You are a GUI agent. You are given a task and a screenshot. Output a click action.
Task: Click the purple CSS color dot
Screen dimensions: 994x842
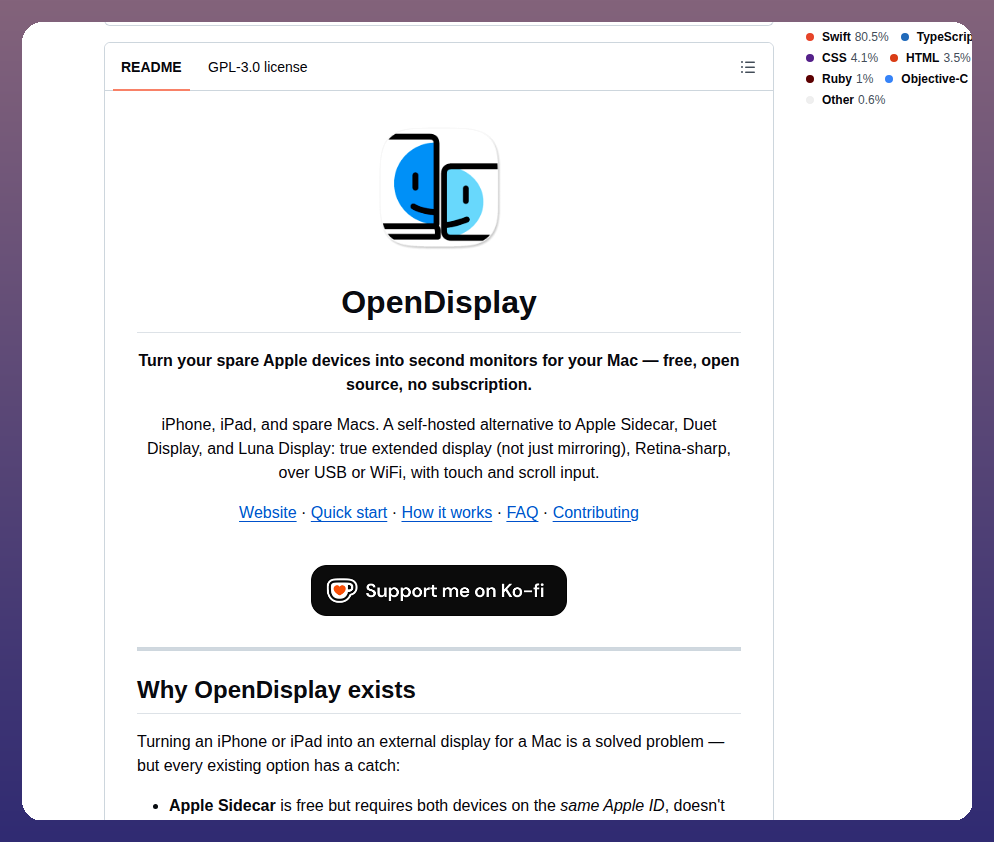tap(810, 58)
